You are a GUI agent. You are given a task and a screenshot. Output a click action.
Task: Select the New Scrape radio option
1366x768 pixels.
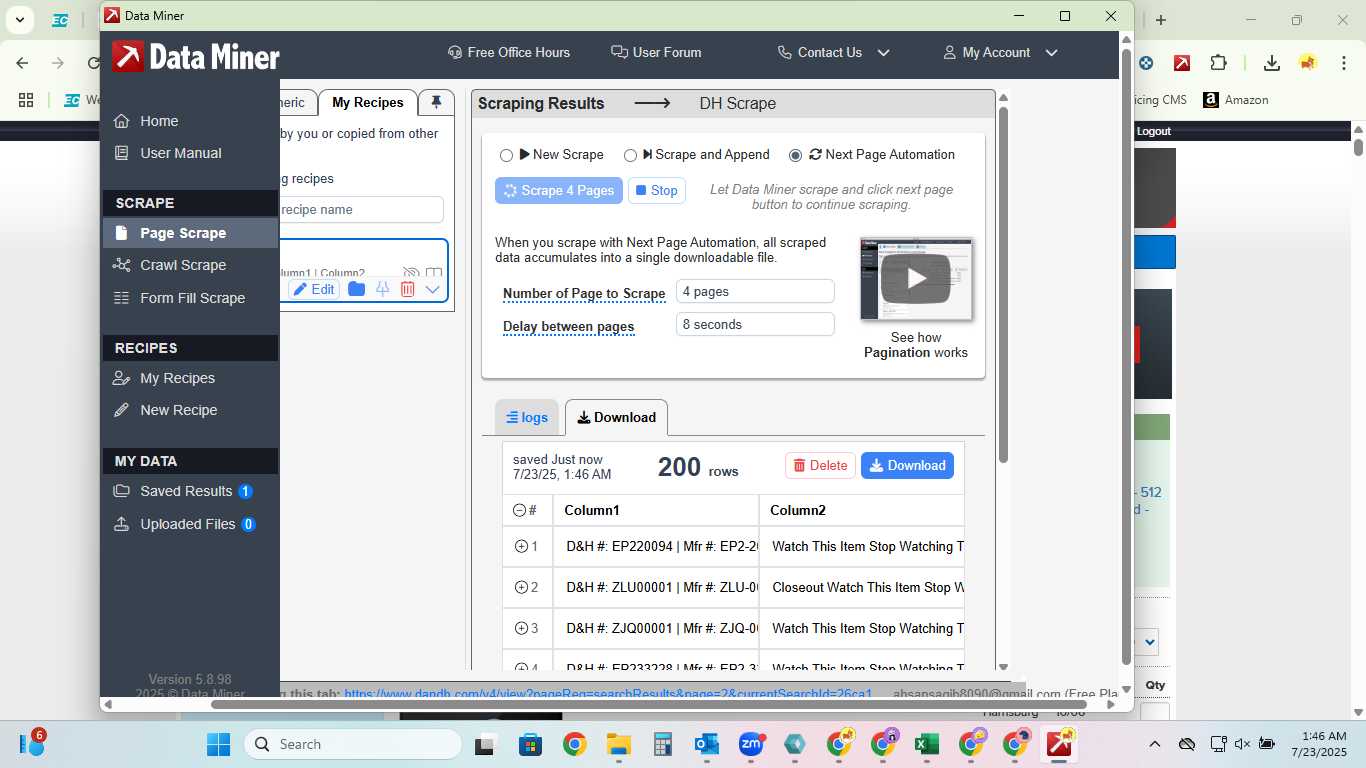(x=506, y=155)
